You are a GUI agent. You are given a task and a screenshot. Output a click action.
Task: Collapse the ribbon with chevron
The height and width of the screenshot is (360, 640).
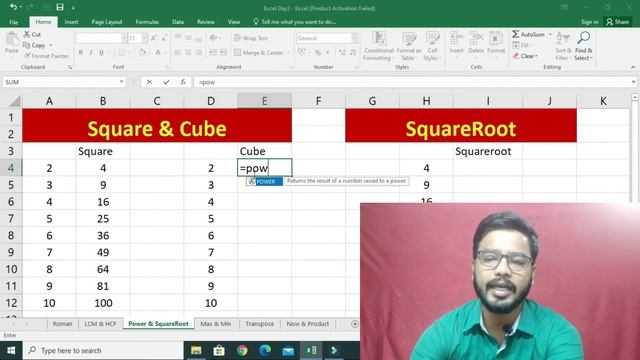pyautogui.click(x=633, y=67)
